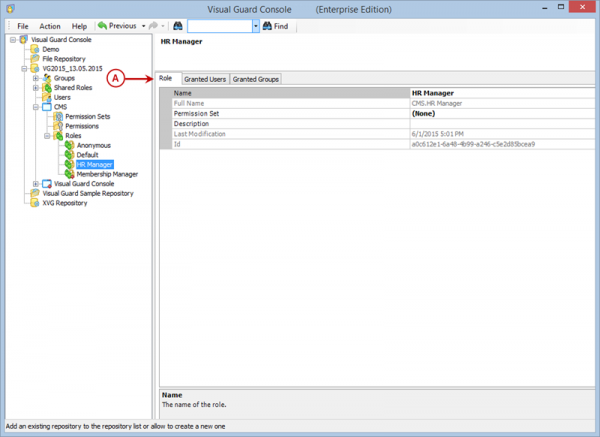Image resolution: width=600 pixels, height=437 pixels.
Task: Click the Visual Guard app icon in title bar
Action: (x=10, y=8)
